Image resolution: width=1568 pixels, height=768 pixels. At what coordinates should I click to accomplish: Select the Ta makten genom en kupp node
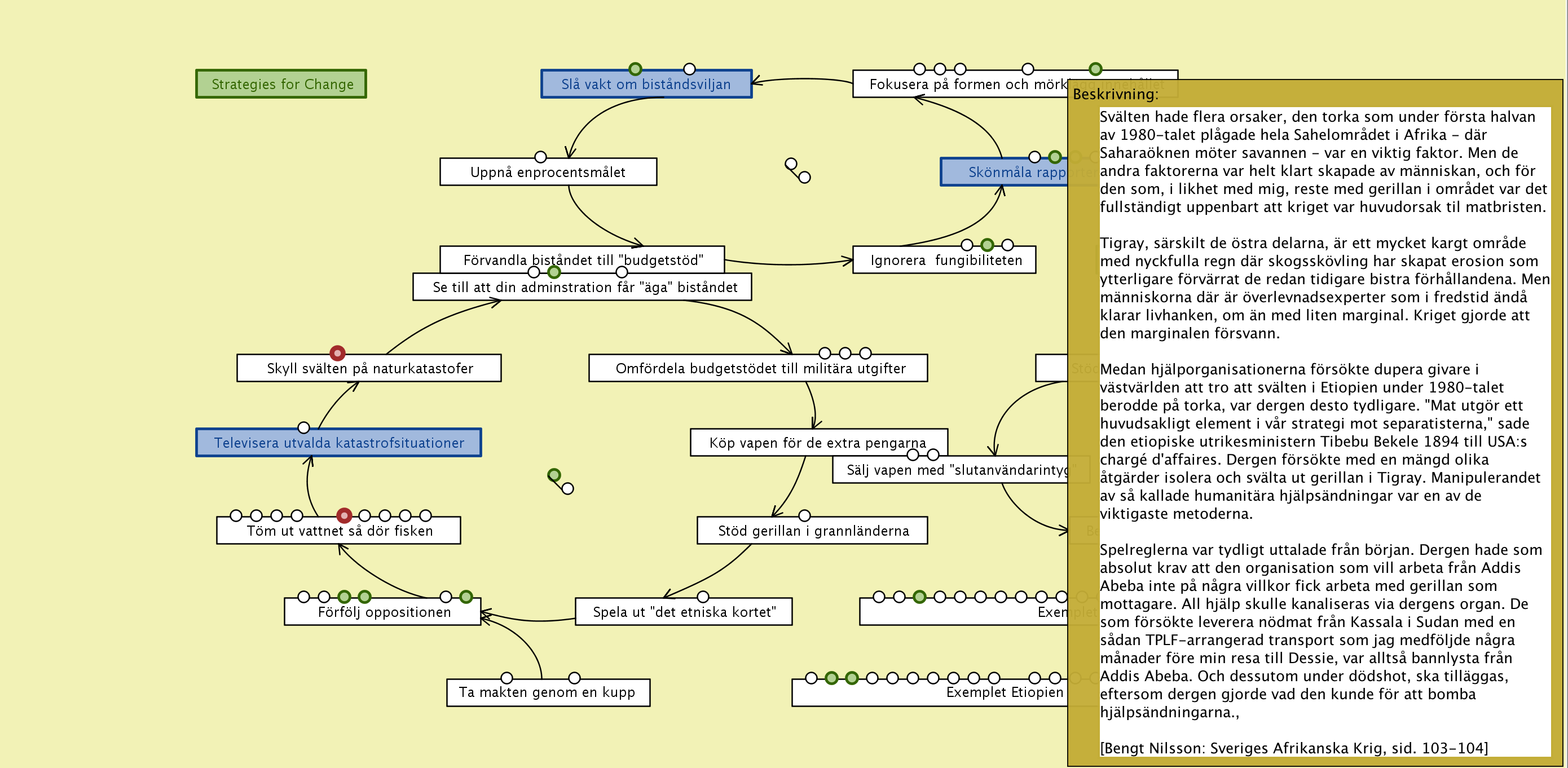tap(547, 692)
